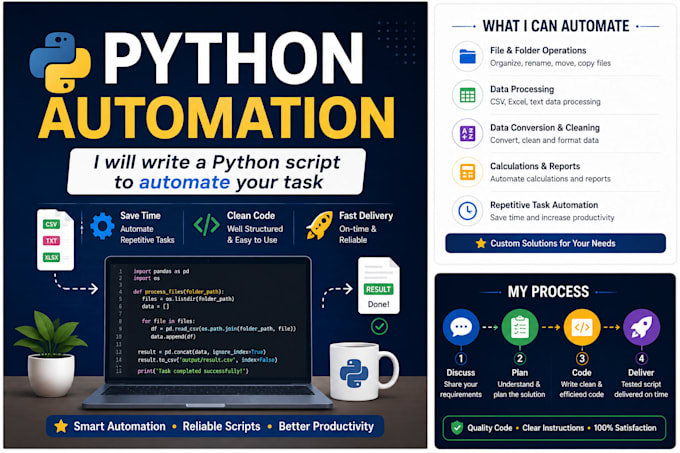680x453 pixels.
Task: Click the 'File & Folder Operations' heading
Action: tap(538, 50)
